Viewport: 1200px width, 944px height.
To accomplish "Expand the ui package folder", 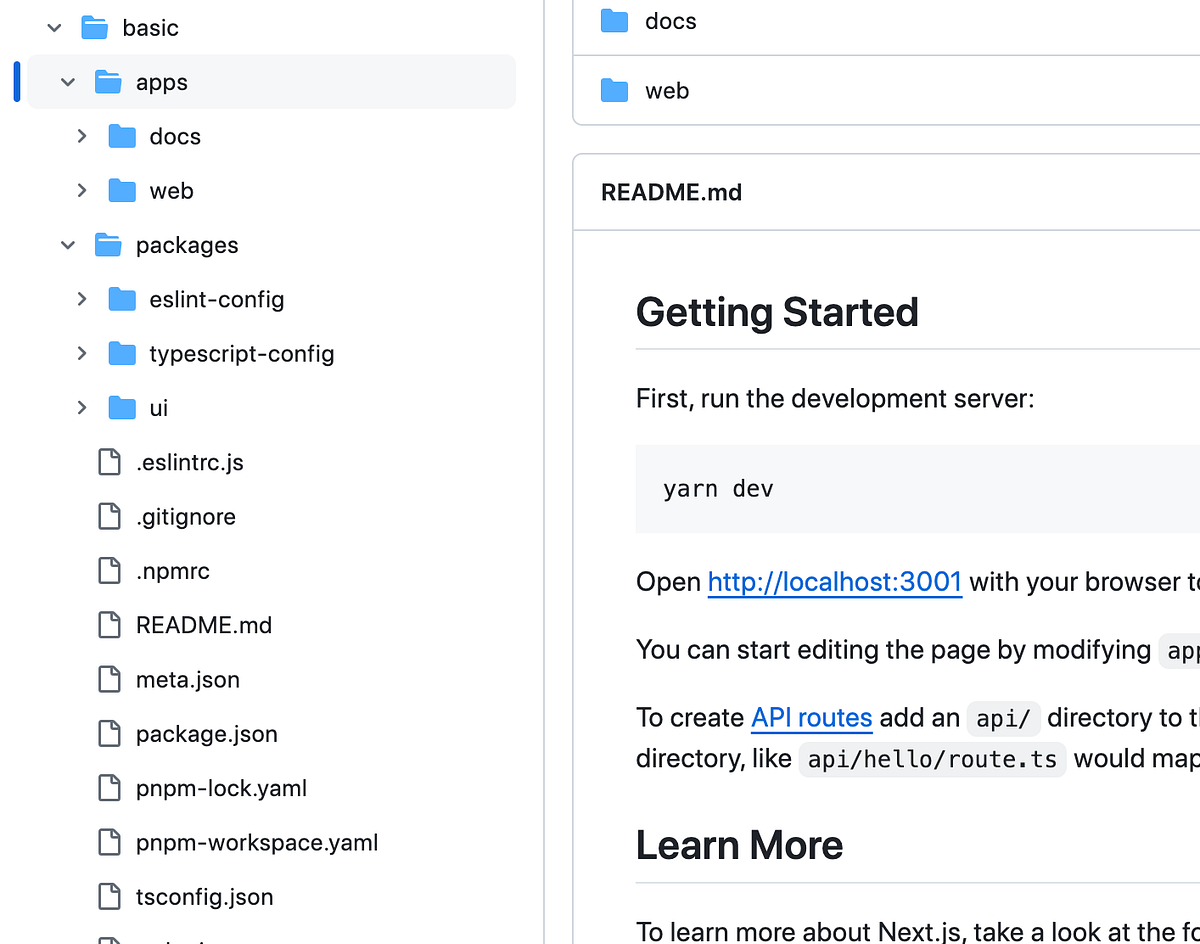I will coord(82,407).
